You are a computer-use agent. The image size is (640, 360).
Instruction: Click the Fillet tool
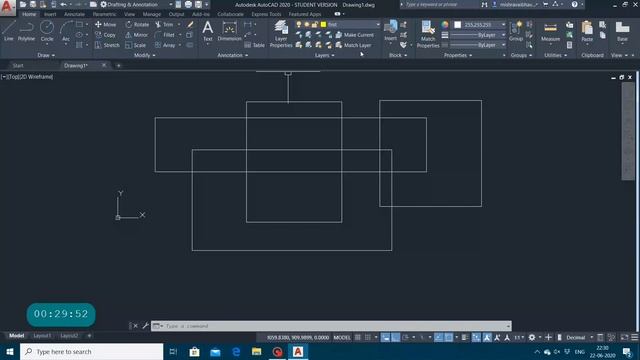coord(165,35)
